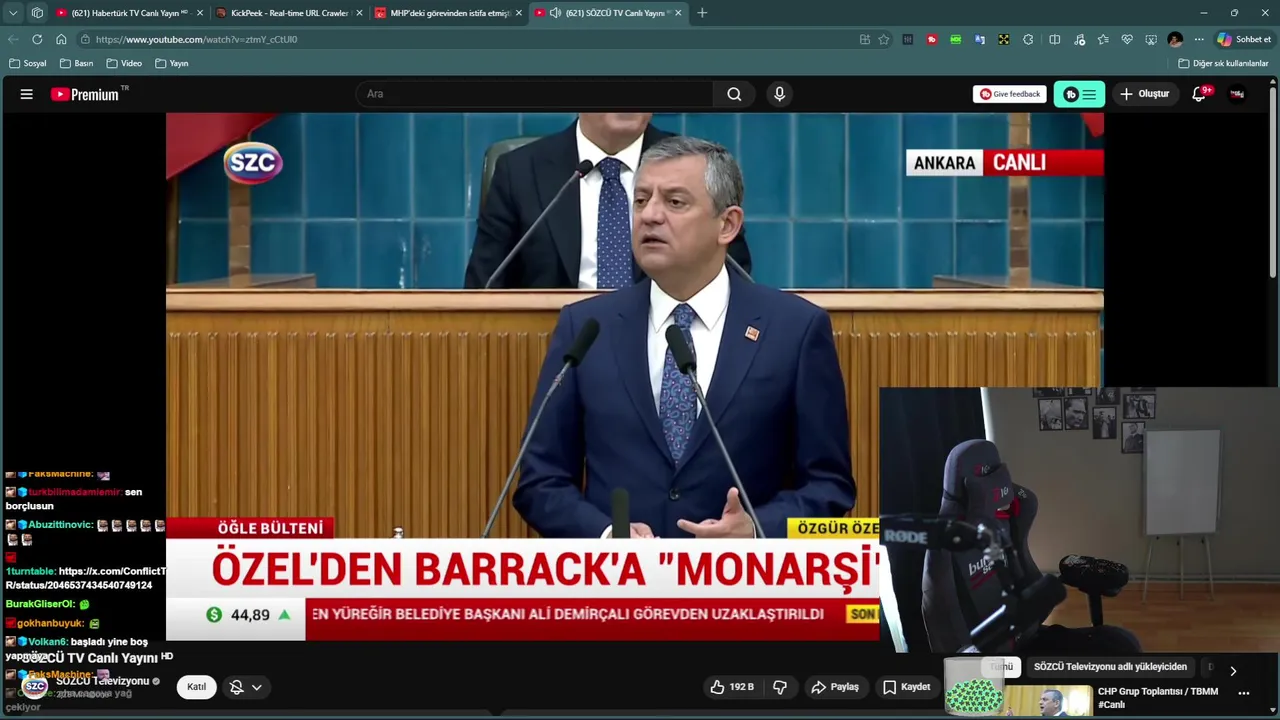Open the red extension icon in toolbar
1280x720 pixels.
932,39
